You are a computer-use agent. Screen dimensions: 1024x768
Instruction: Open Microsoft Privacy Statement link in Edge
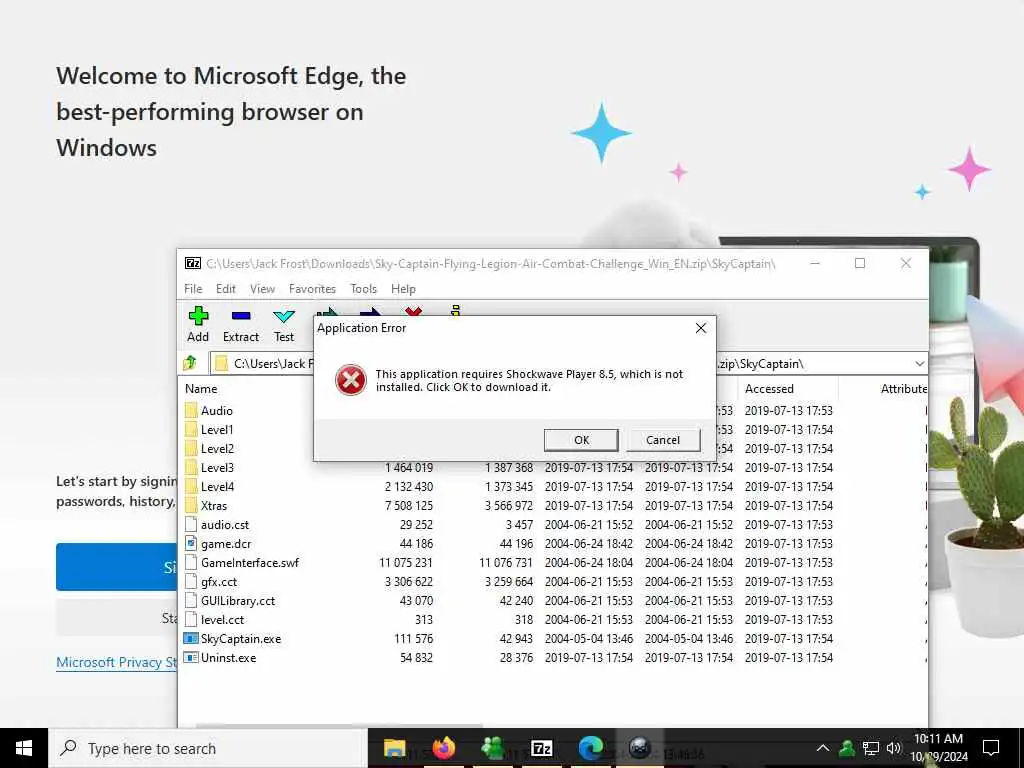point(116,662)
